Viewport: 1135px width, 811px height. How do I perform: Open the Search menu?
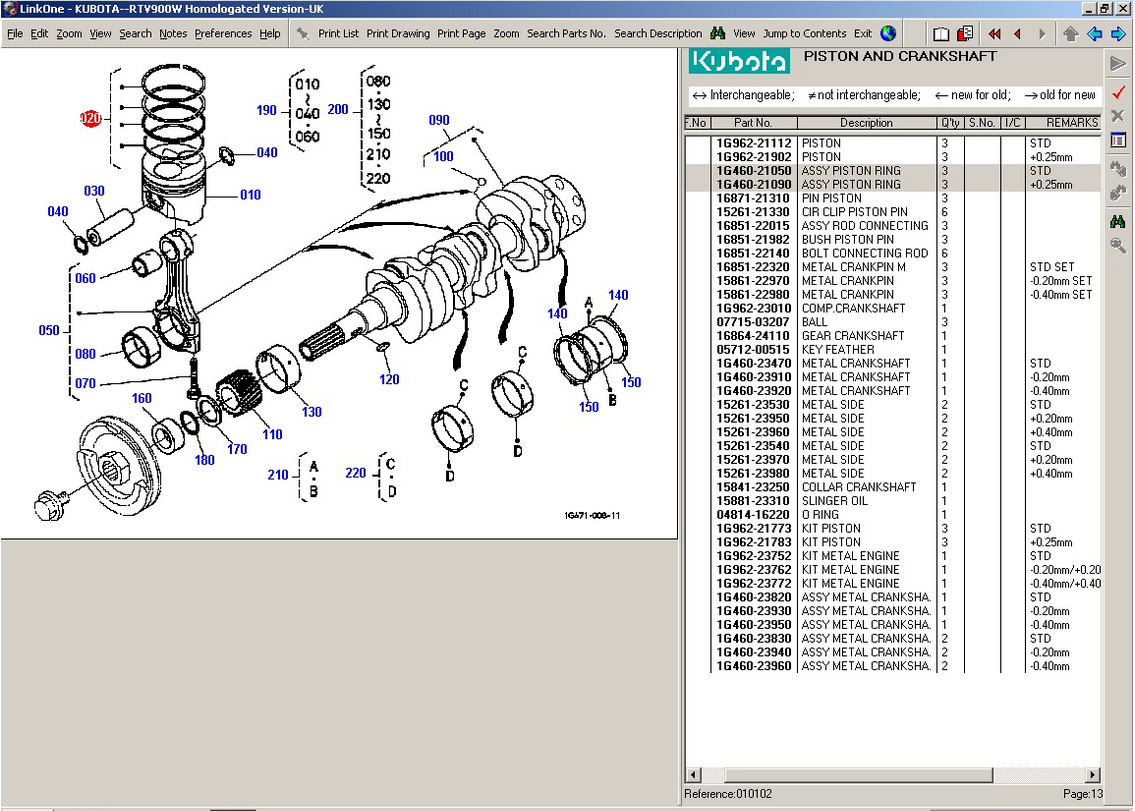tap(135, 33)
